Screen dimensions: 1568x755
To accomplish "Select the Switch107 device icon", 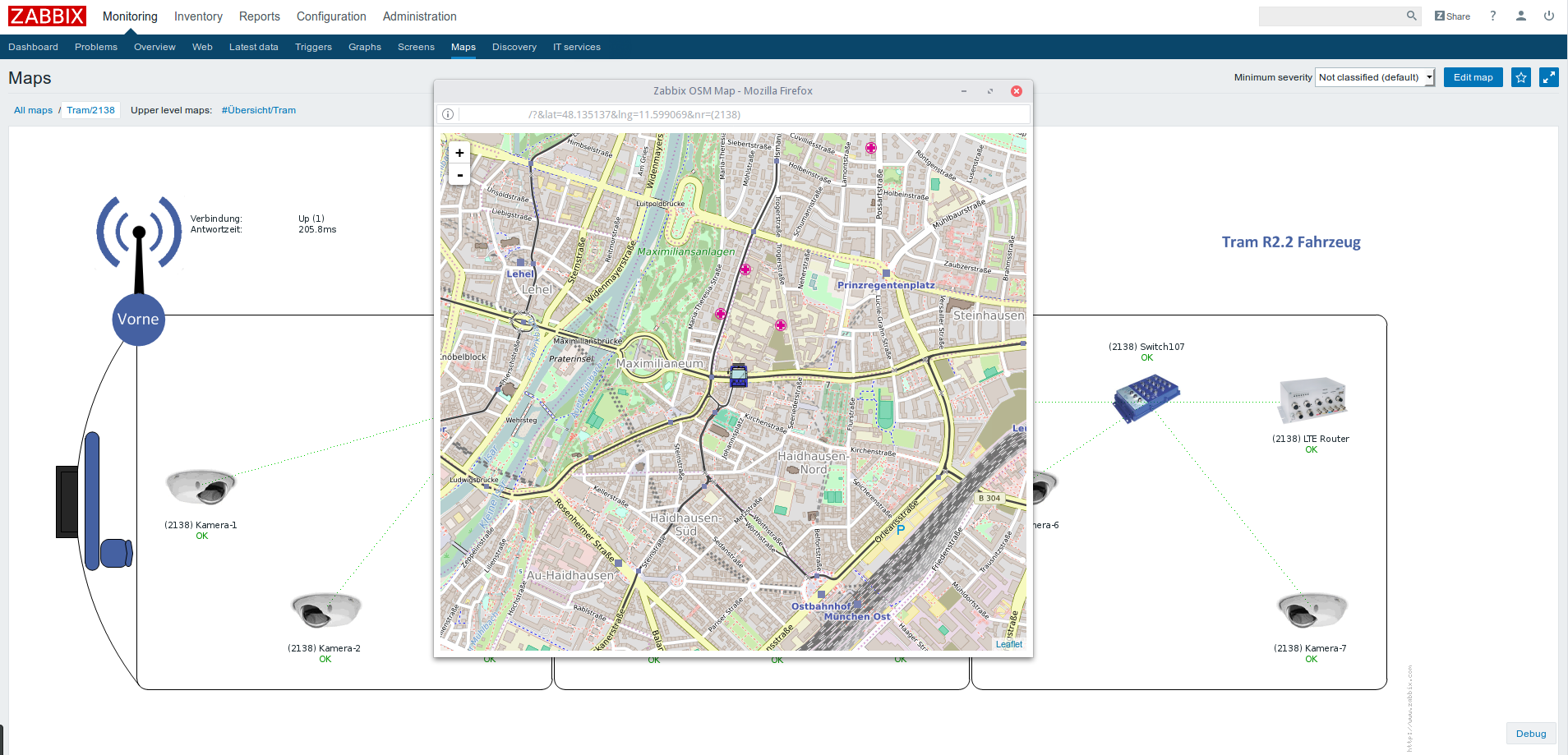I will click(1146, 398).
